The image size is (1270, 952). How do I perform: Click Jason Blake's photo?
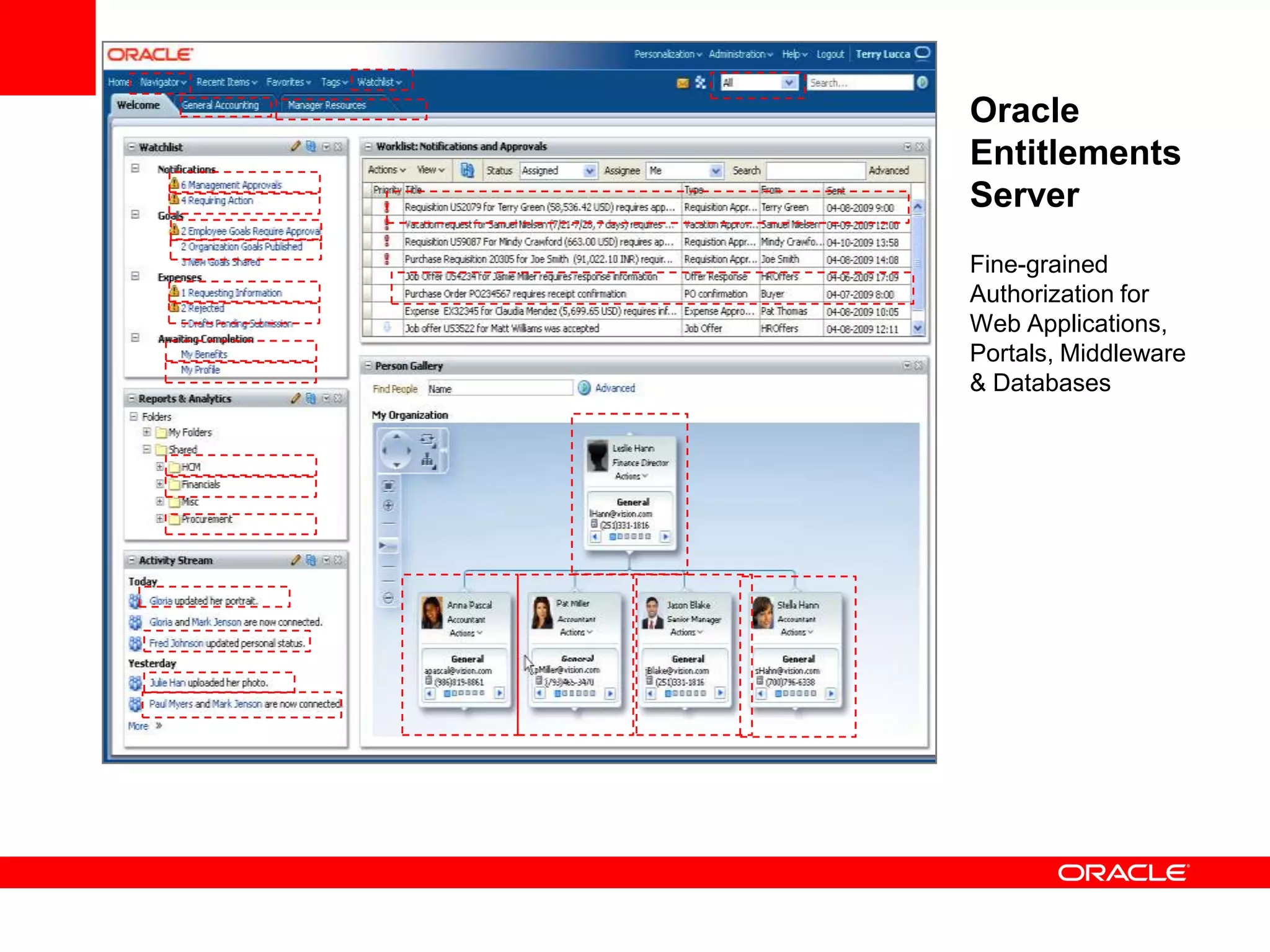click(x=652, y=612)
